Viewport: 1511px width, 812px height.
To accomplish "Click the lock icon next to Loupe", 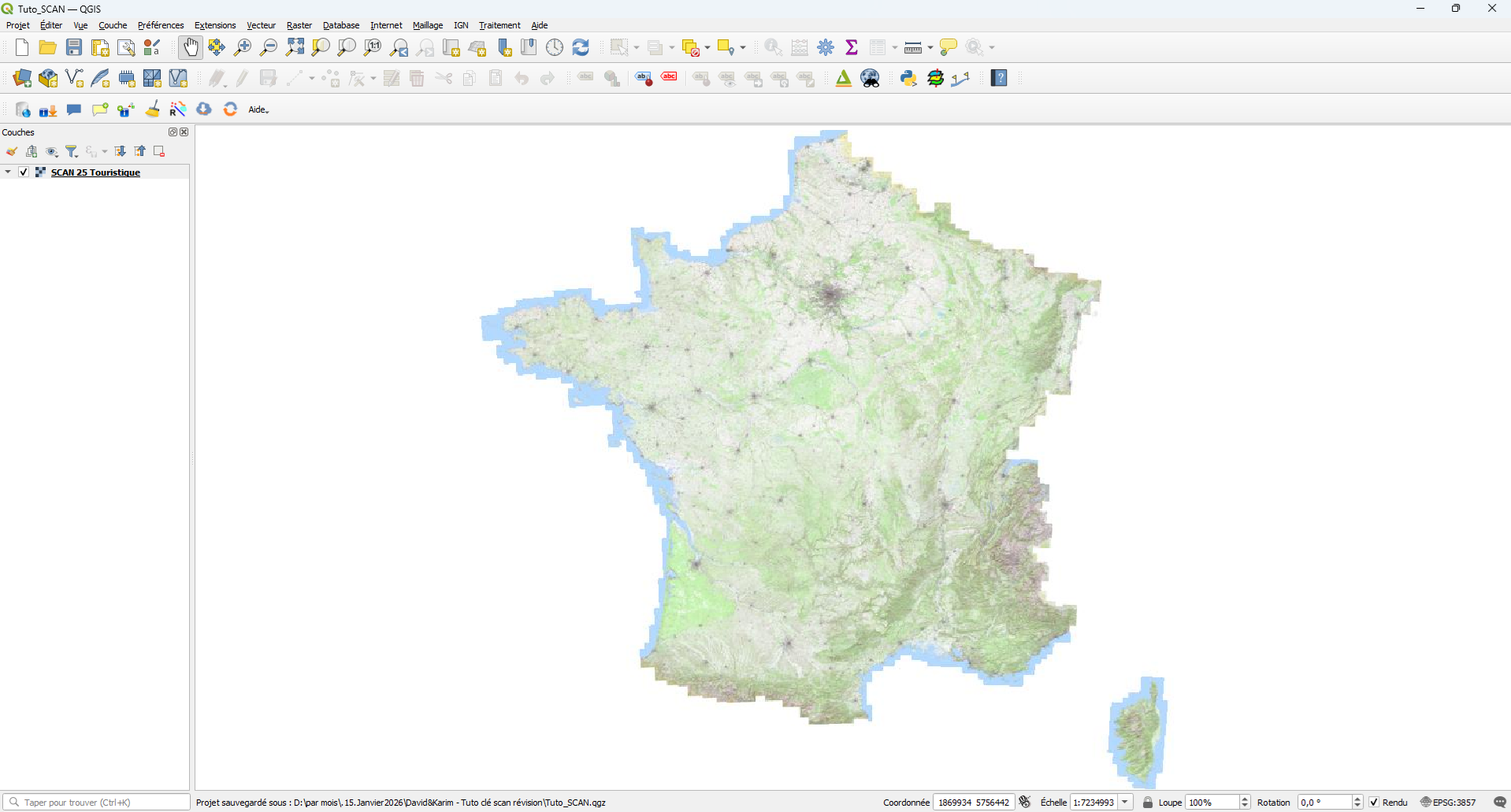I will tap(1148, 802).
